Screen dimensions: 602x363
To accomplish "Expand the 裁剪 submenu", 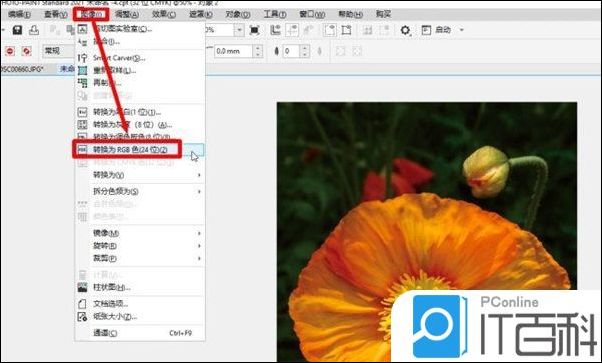I will click(140, 258).
